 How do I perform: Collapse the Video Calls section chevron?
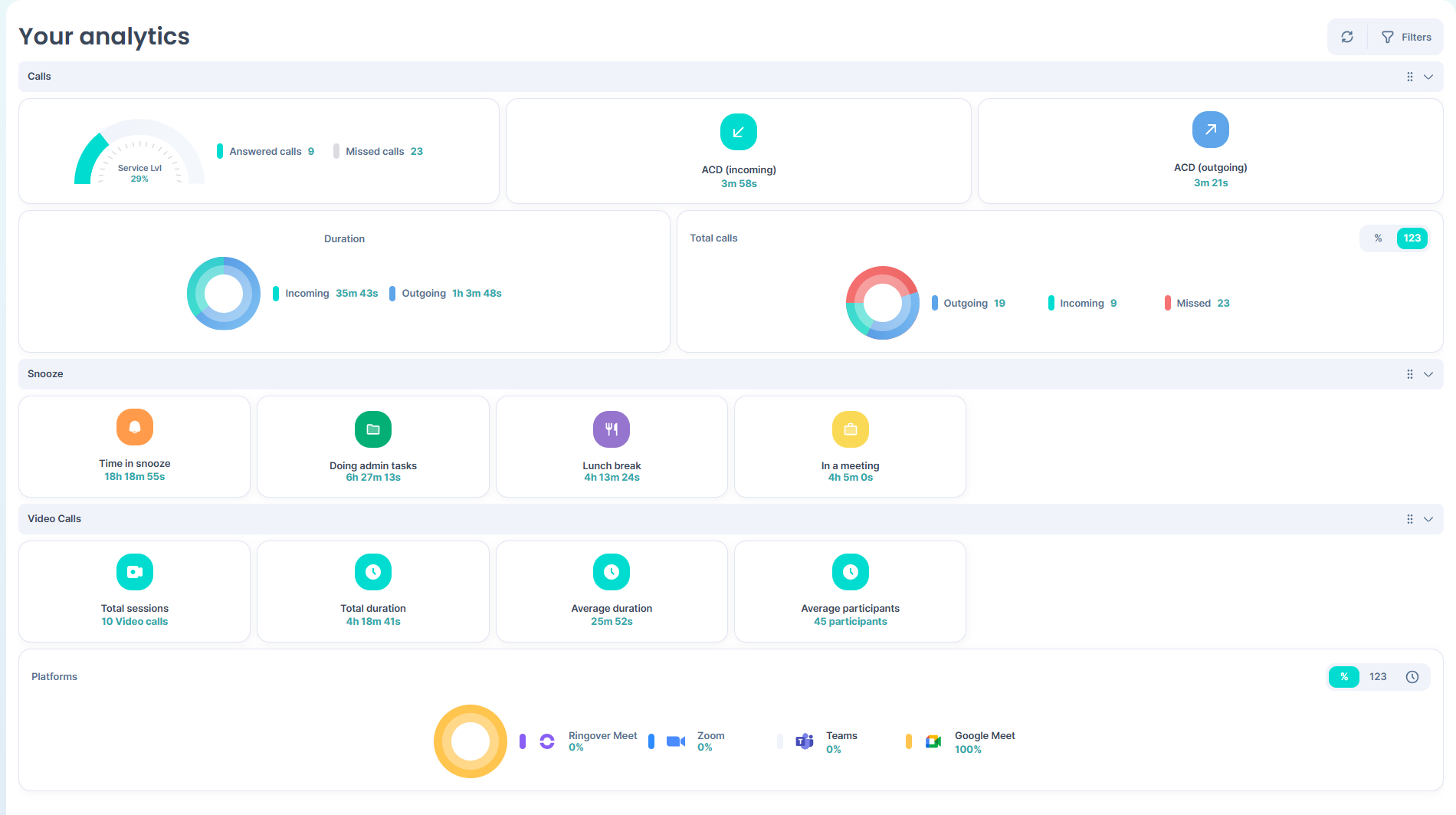(x=1428, y=519)
